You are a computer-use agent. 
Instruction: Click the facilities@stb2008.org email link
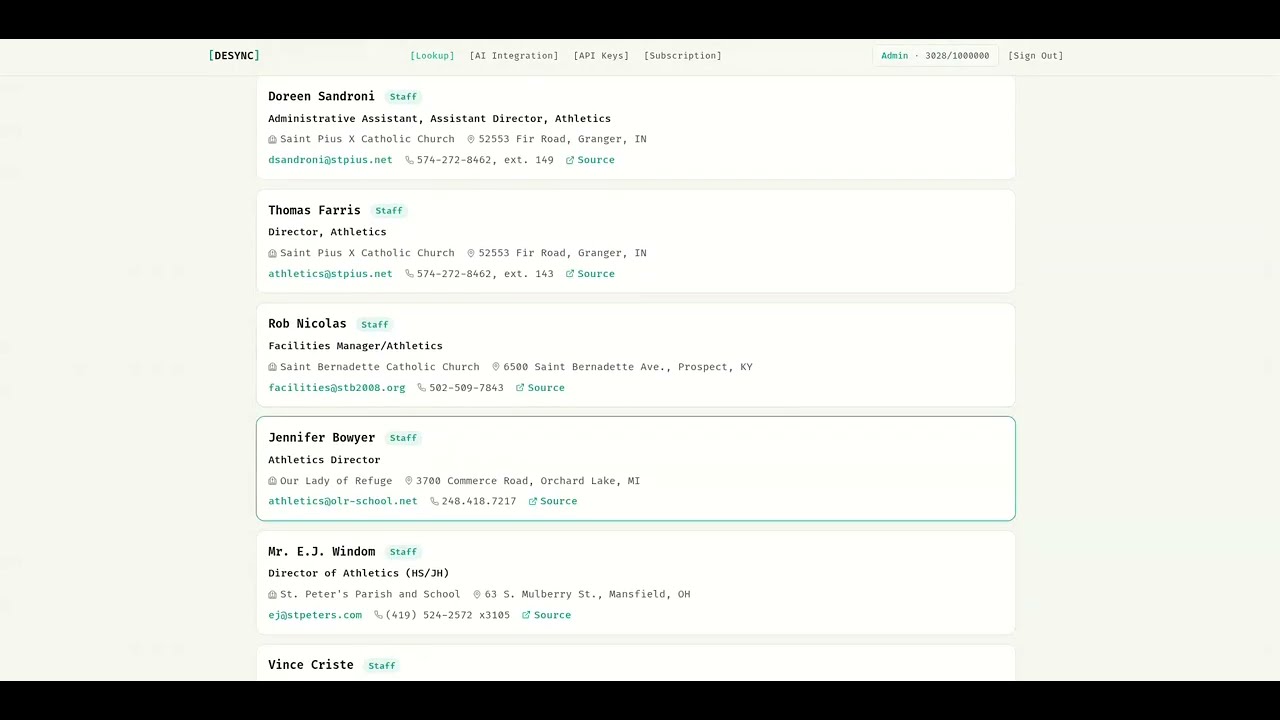click(x=337, y=388)
